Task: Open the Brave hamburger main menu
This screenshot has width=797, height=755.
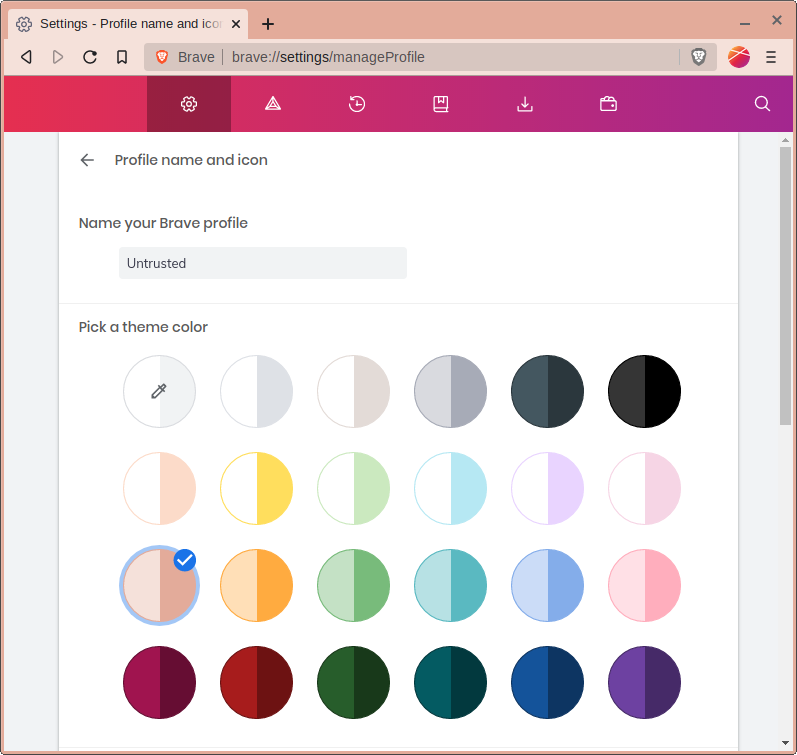Action: click(x=771, y=57)
